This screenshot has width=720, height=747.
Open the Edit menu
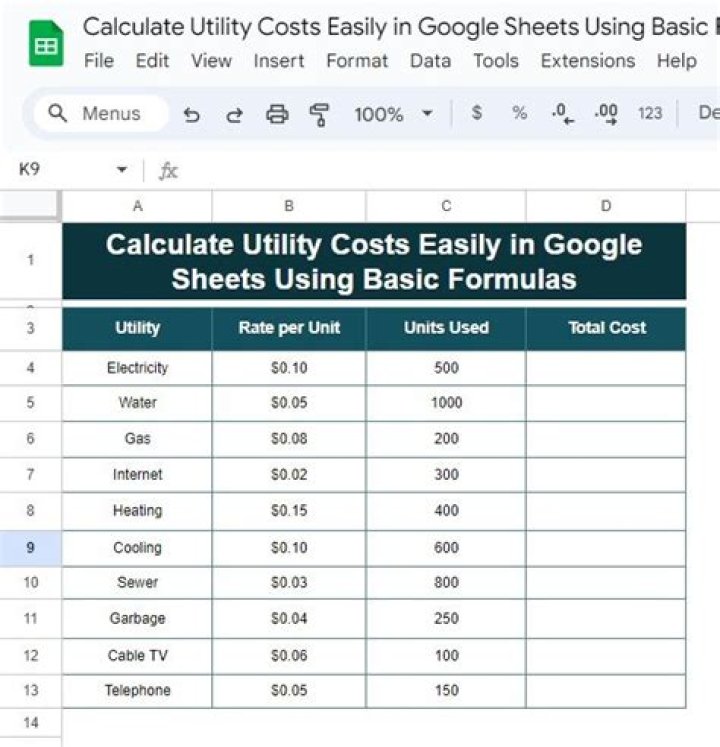(x=152, y=61)
